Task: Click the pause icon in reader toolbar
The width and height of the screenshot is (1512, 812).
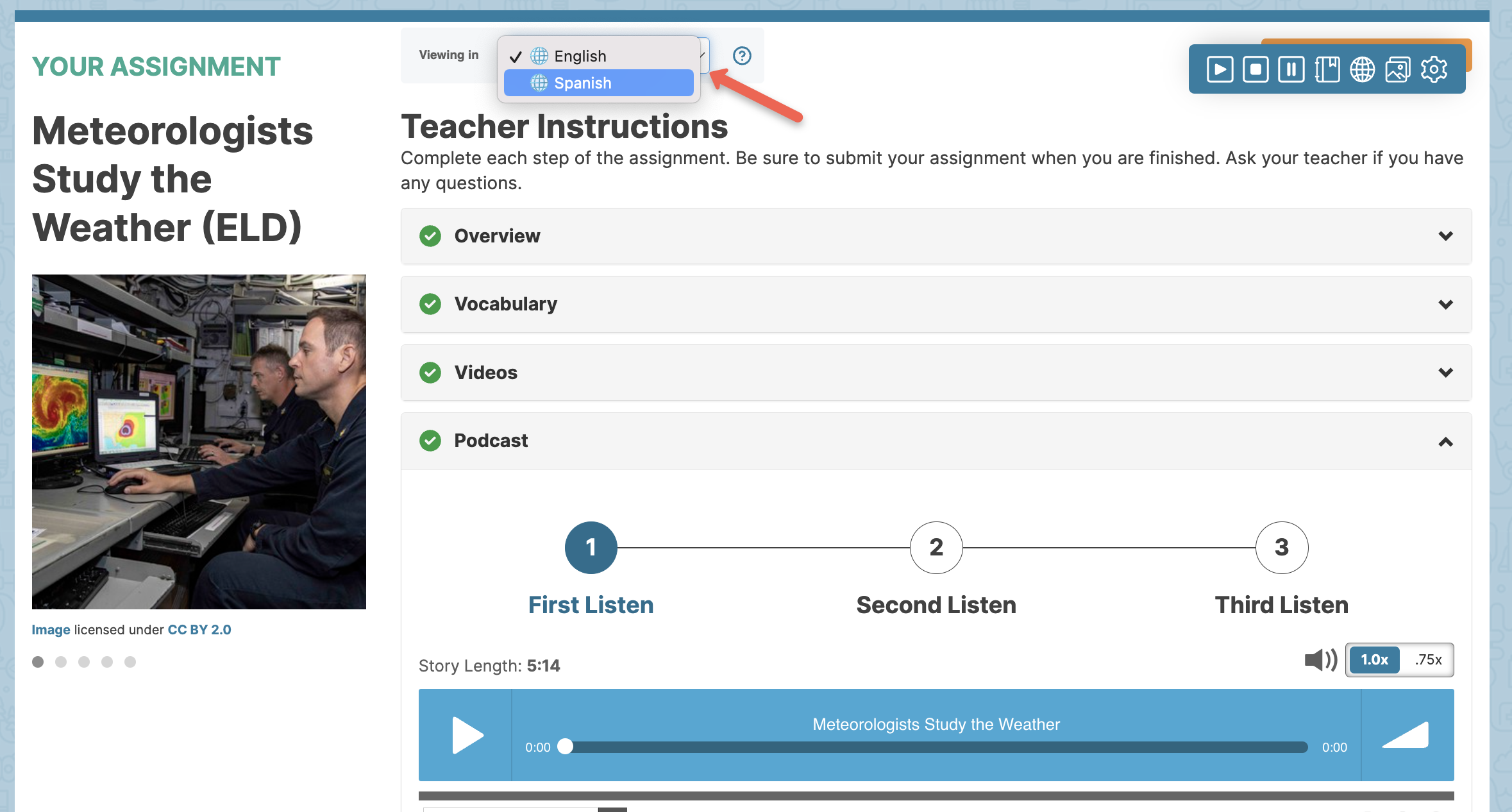Action: (1291, 69)
